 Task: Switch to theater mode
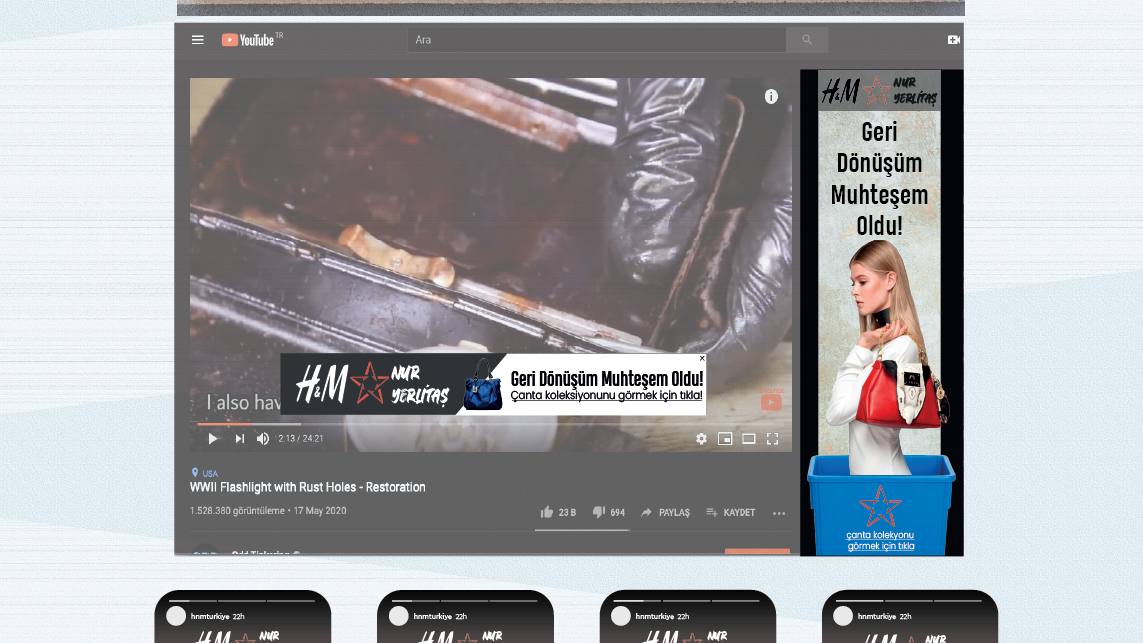point(748,438)
